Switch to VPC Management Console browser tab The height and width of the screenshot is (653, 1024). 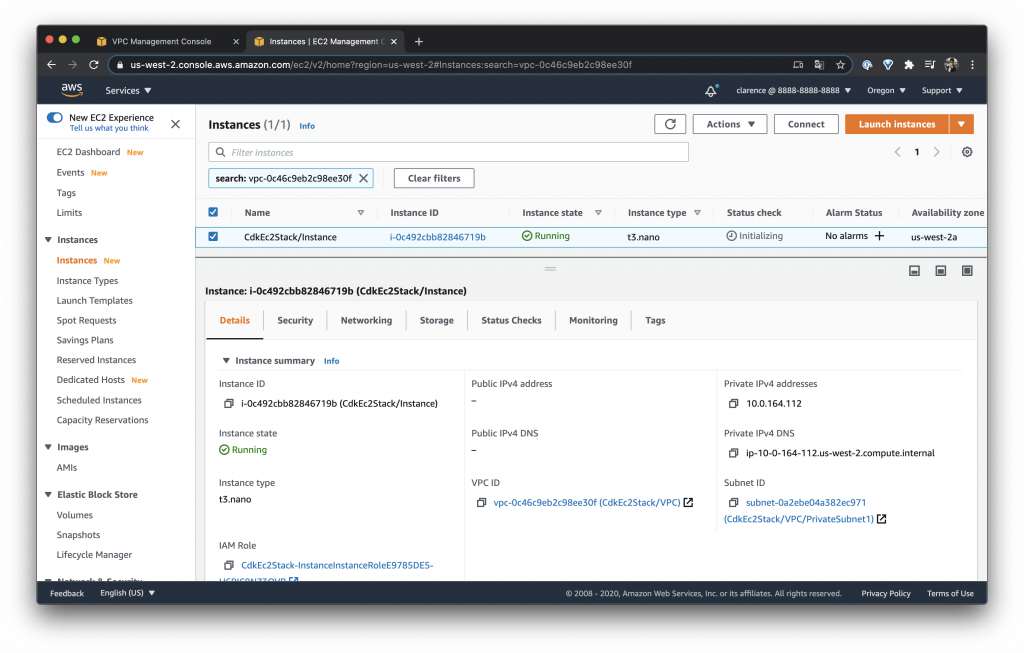tap(161, 41)
